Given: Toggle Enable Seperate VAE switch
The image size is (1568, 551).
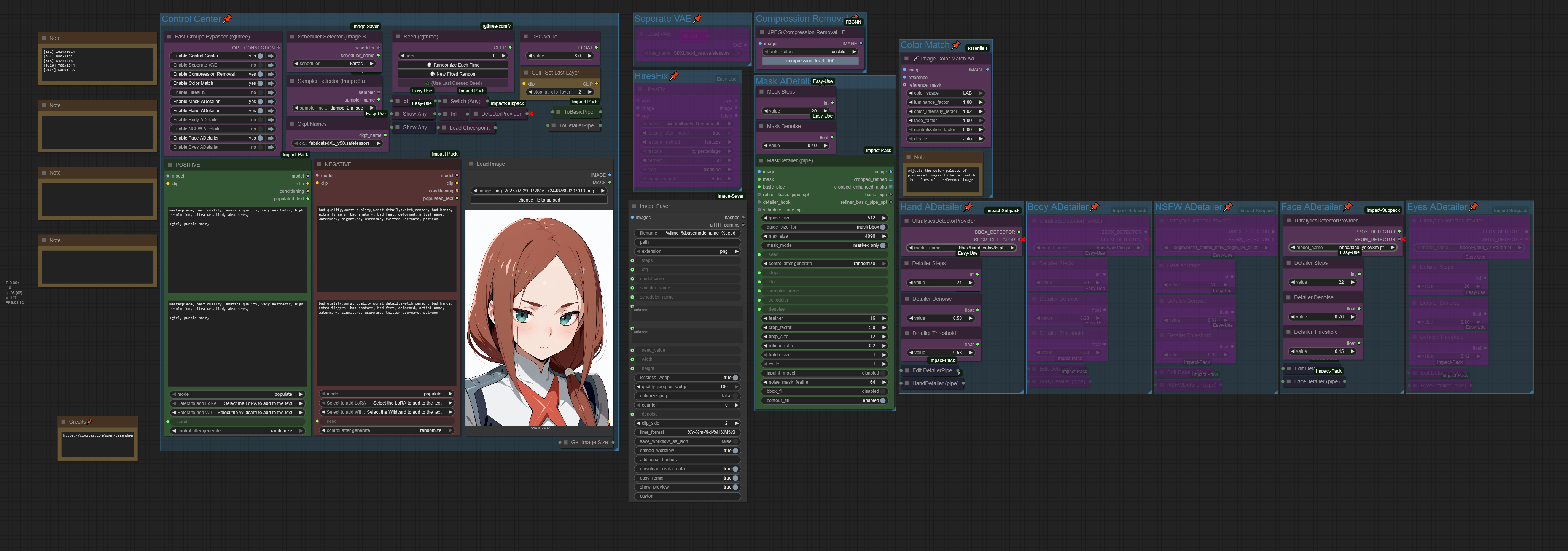Looking at the screenshot, I should pos(260,65).
